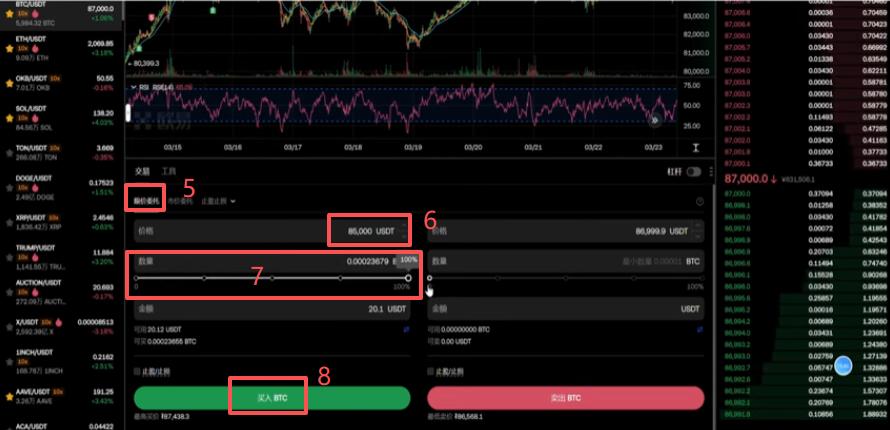The image size is (890, 430).
Task: Click the transfer arrows icon in sell panel
Action: click(x=700, y=330)
